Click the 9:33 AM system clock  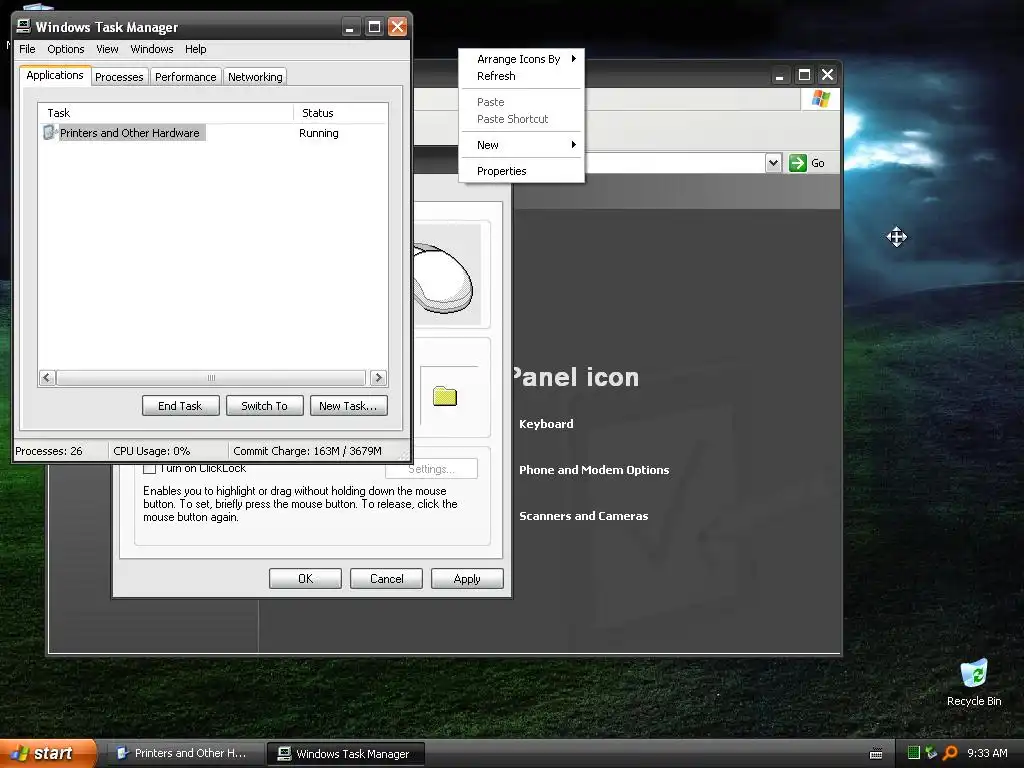click(987, 753)
